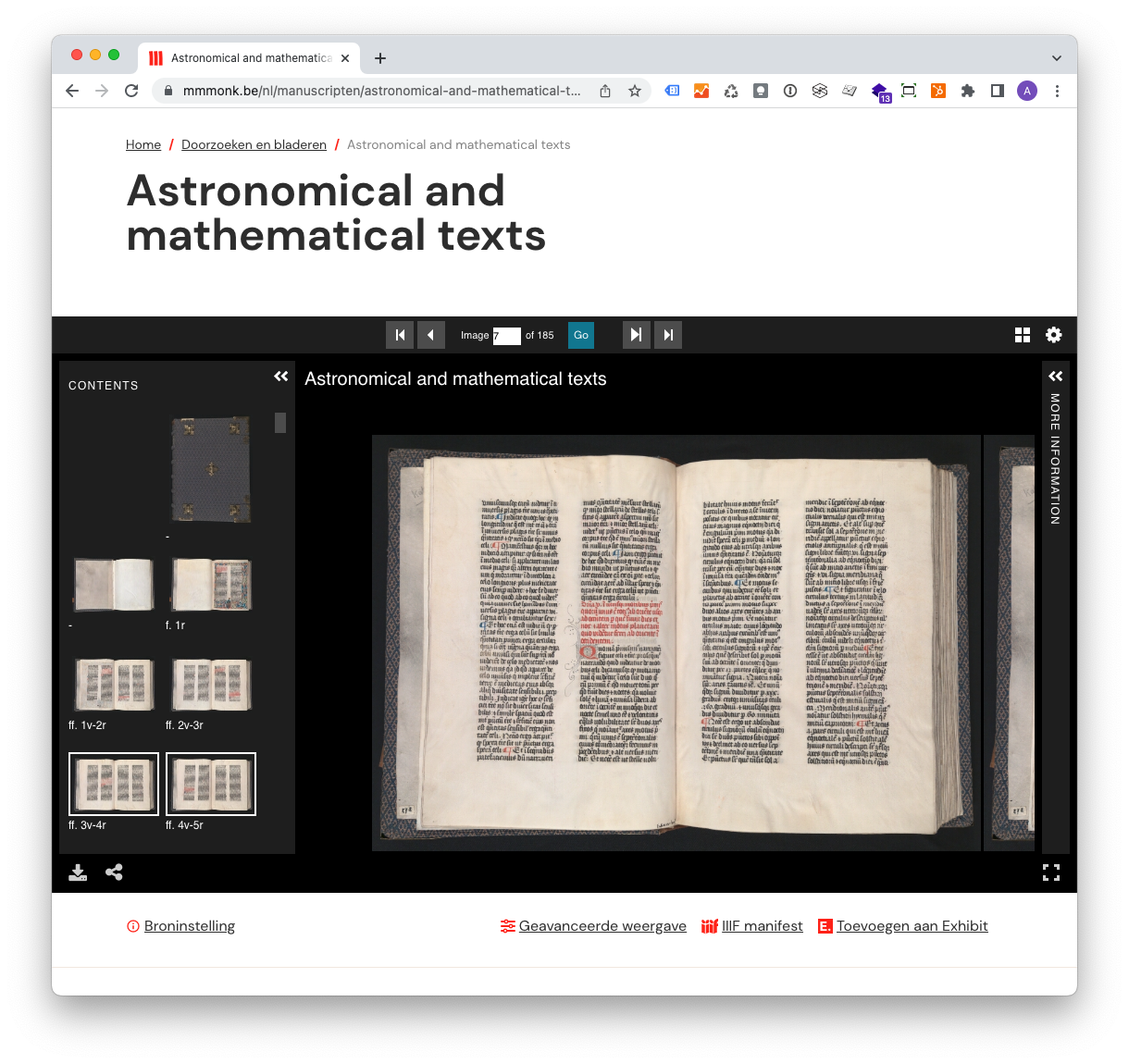Open Chrome's tab search dropdown
Screen dimensions: 1129x1064
[1057, 57]
